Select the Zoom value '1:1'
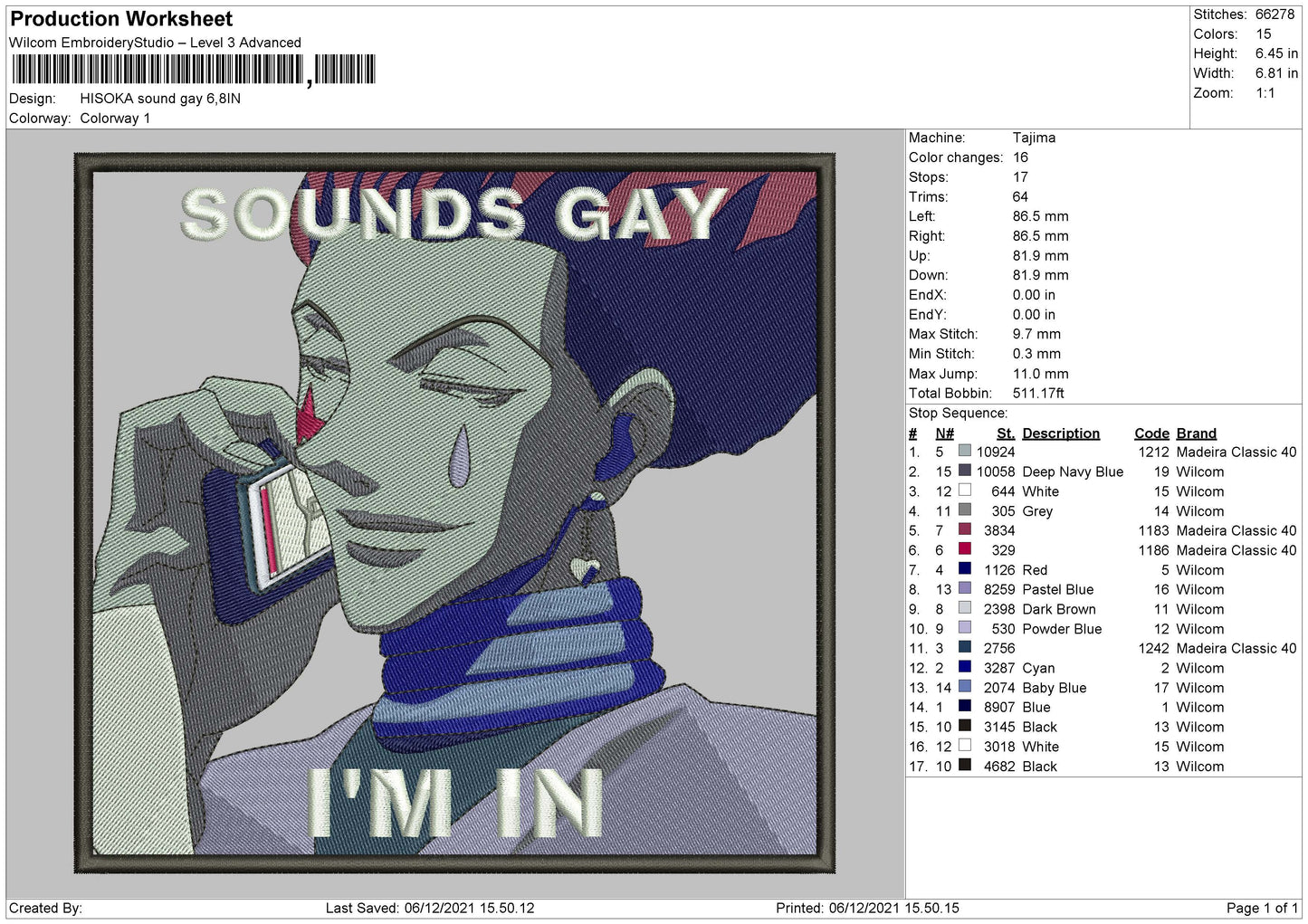The width and height of the screenshot is (1308, 924). pyautogui.click(x=1265, y=93)
